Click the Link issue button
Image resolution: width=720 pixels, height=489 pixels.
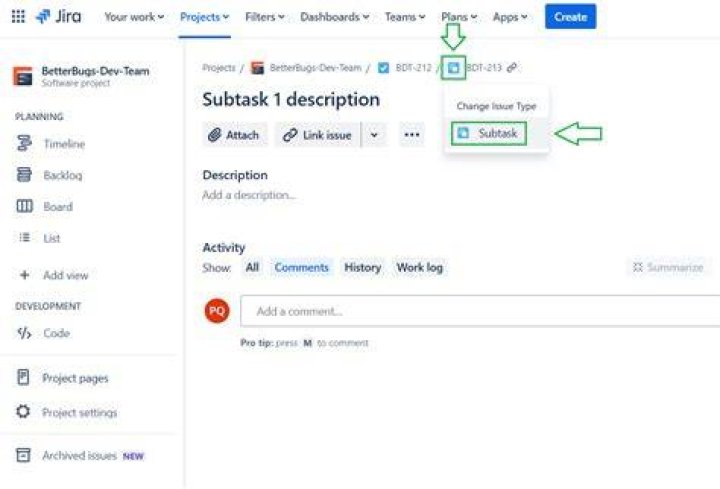click(318, 135)
